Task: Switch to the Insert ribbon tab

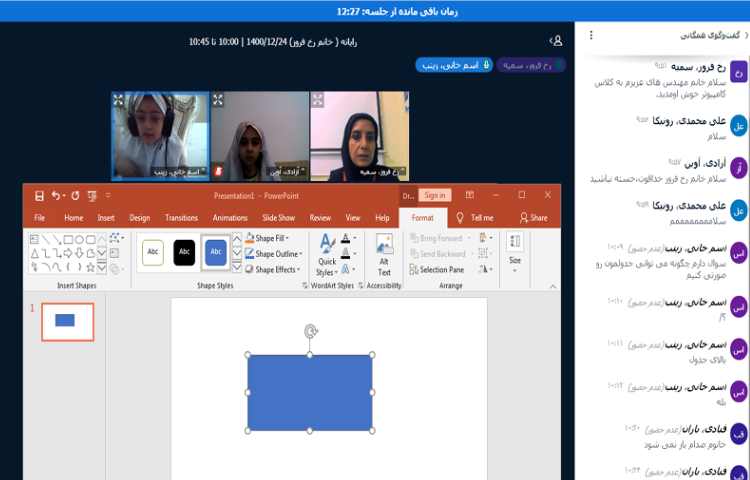Action: [x=106, y=218]
